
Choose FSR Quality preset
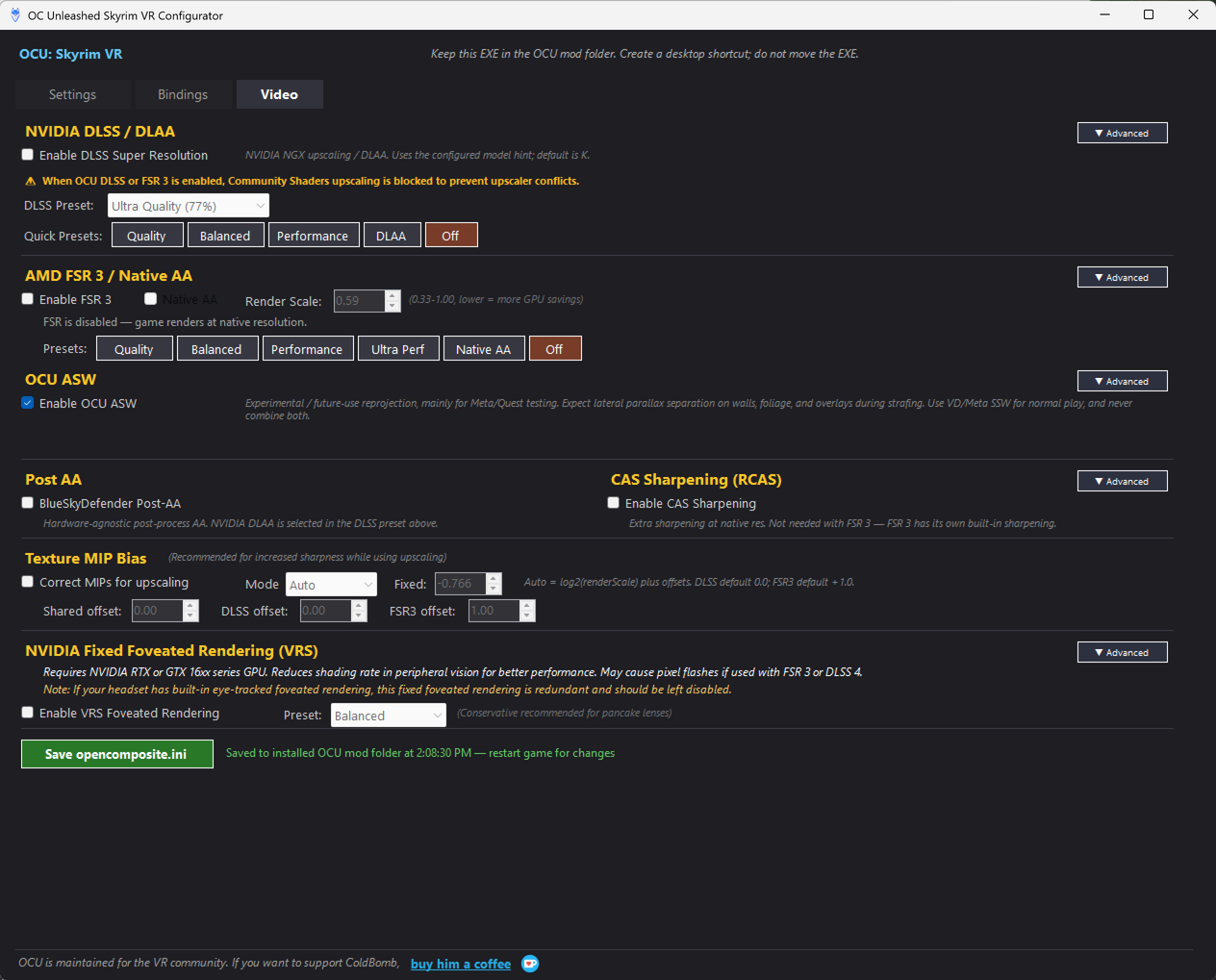[134, 349]
